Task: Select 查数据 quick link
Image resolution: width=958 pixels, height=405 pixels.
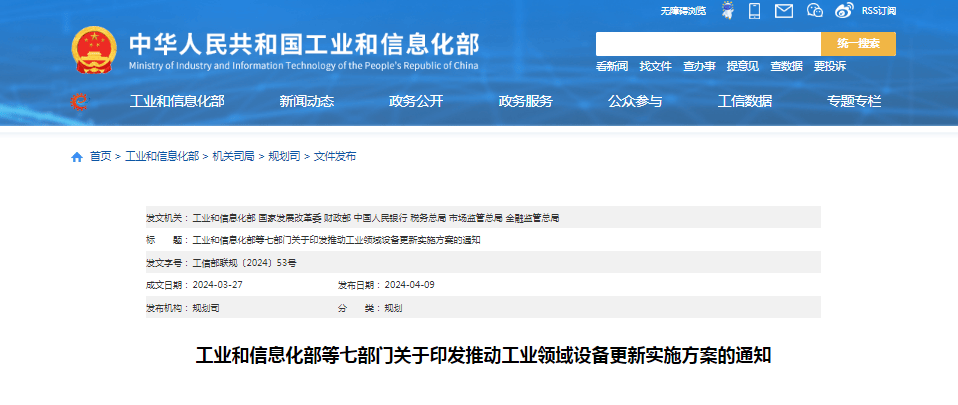Action: point(786,67)
